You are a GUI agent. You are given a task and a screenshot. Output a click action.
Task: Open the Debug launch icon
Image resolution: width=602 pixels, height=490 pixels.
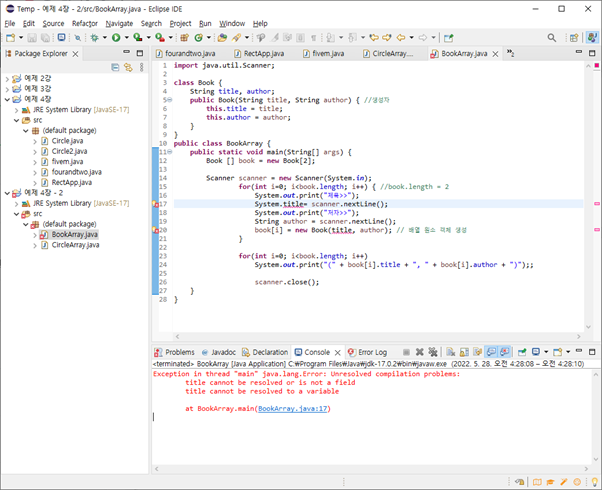(94, 38)
